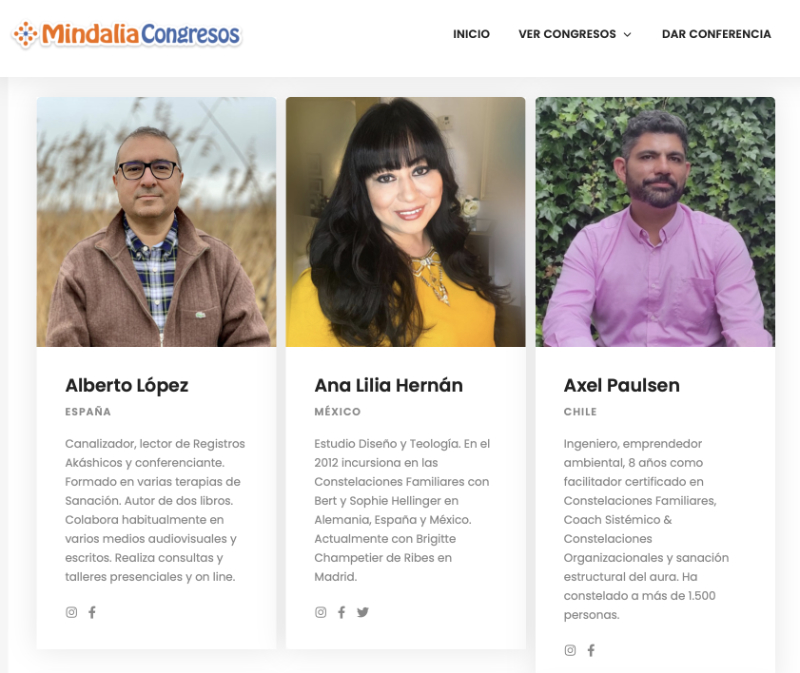Select Axel Paulsen's profile photo
800x673 pixels.
coord(655,222)
